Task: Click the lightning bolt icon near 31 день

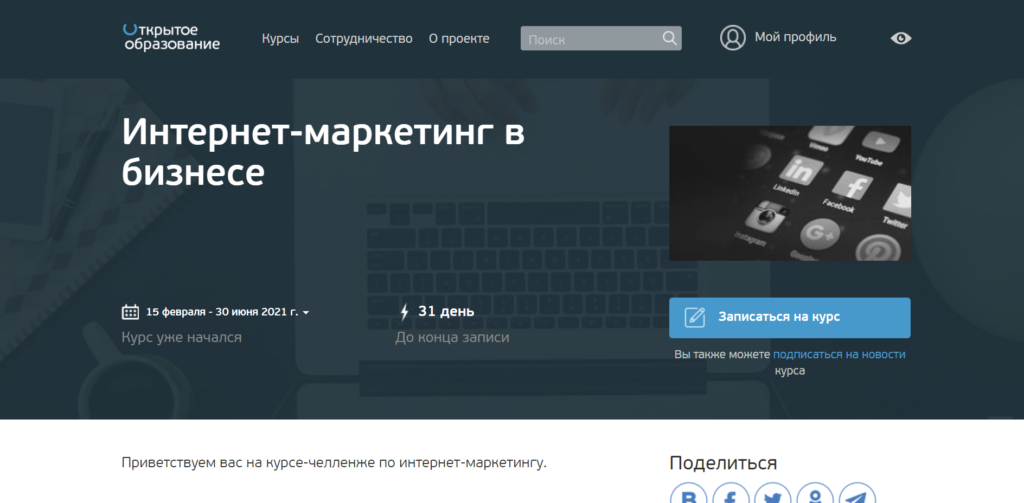Action: pyautogui.click(x=404, y=312)
